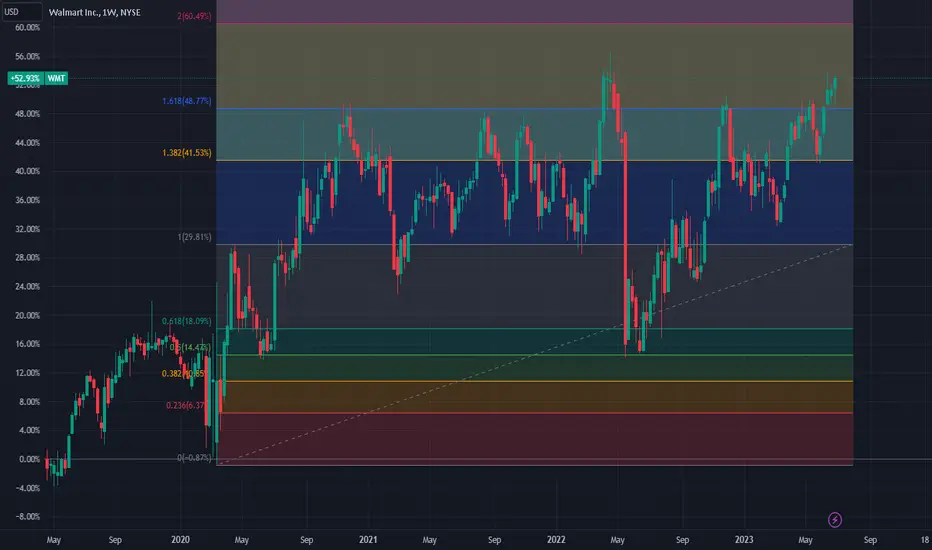Click 56.00% on the price axis
The image size is (932, 550).
pos(27,56)
